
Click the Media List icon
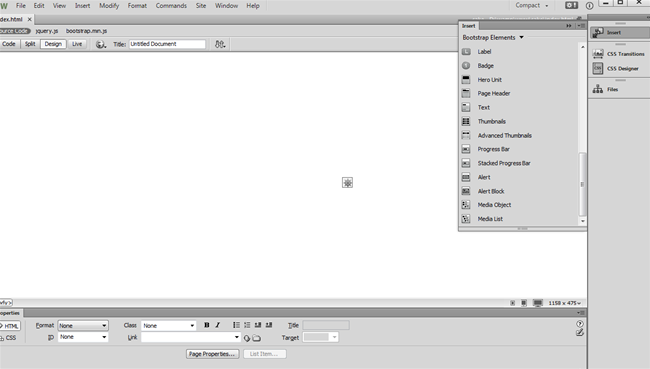pyautogui.click(x=466, y=219)
